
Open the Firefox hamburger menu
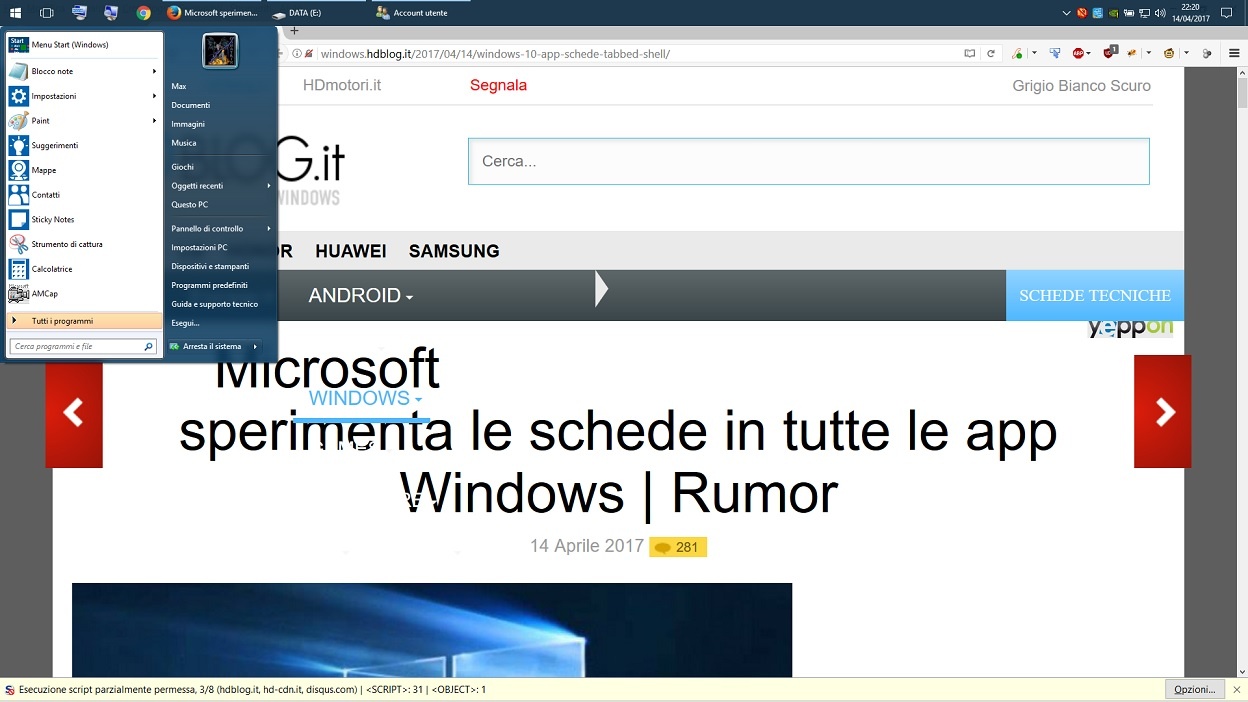(x=1236, y=53)
